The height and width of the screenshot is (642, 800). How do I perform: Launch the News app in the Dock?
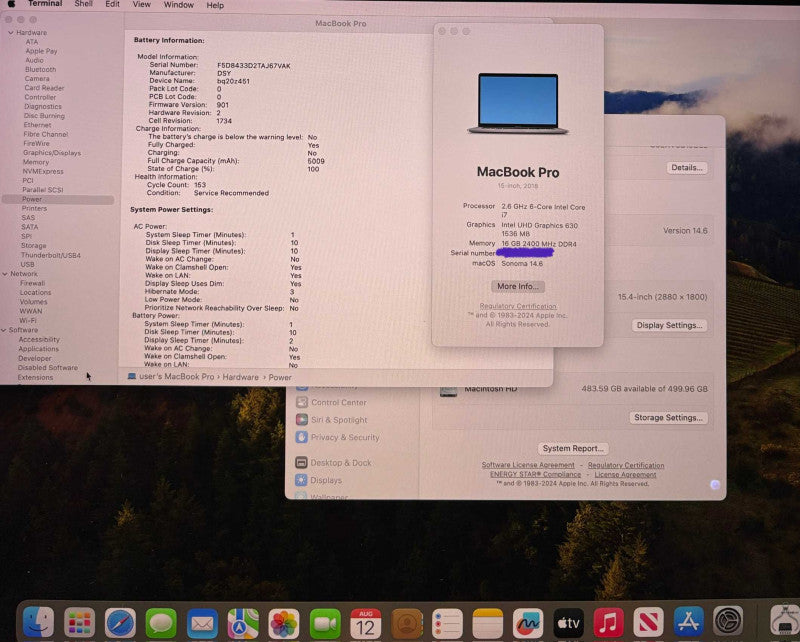[648, 623]
